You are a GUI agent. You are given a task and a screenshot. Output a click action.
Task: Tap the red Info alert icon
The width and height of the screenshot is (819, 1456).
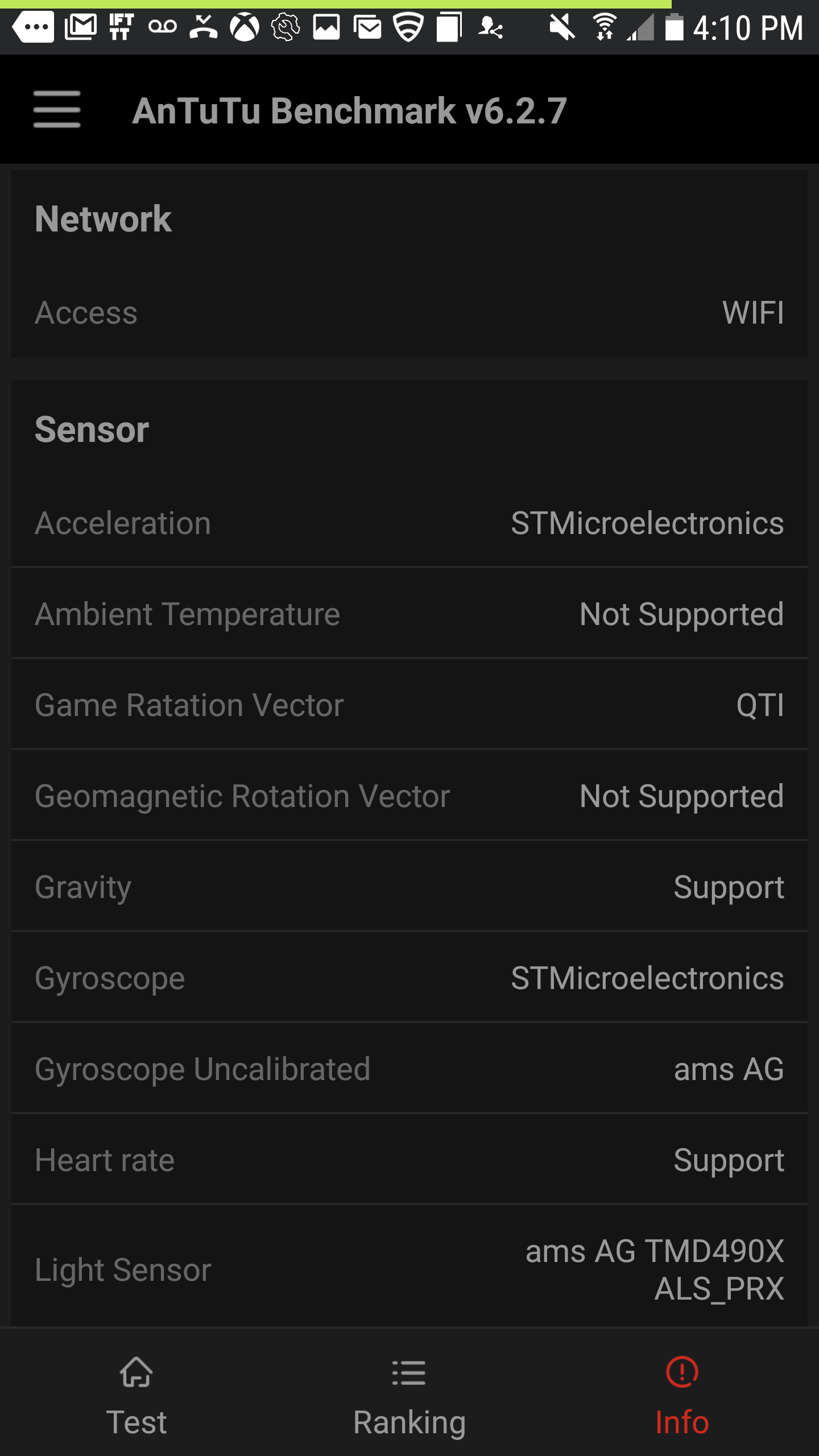[x=682, y=1372]
